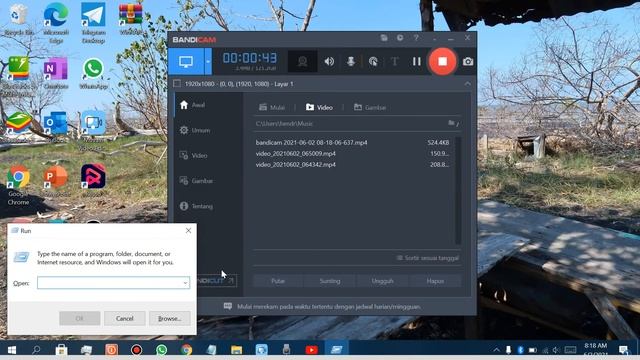Close the Run dialog
Image resolution: width=640 pixels, height=360 pixels.
tap(188, 231)
